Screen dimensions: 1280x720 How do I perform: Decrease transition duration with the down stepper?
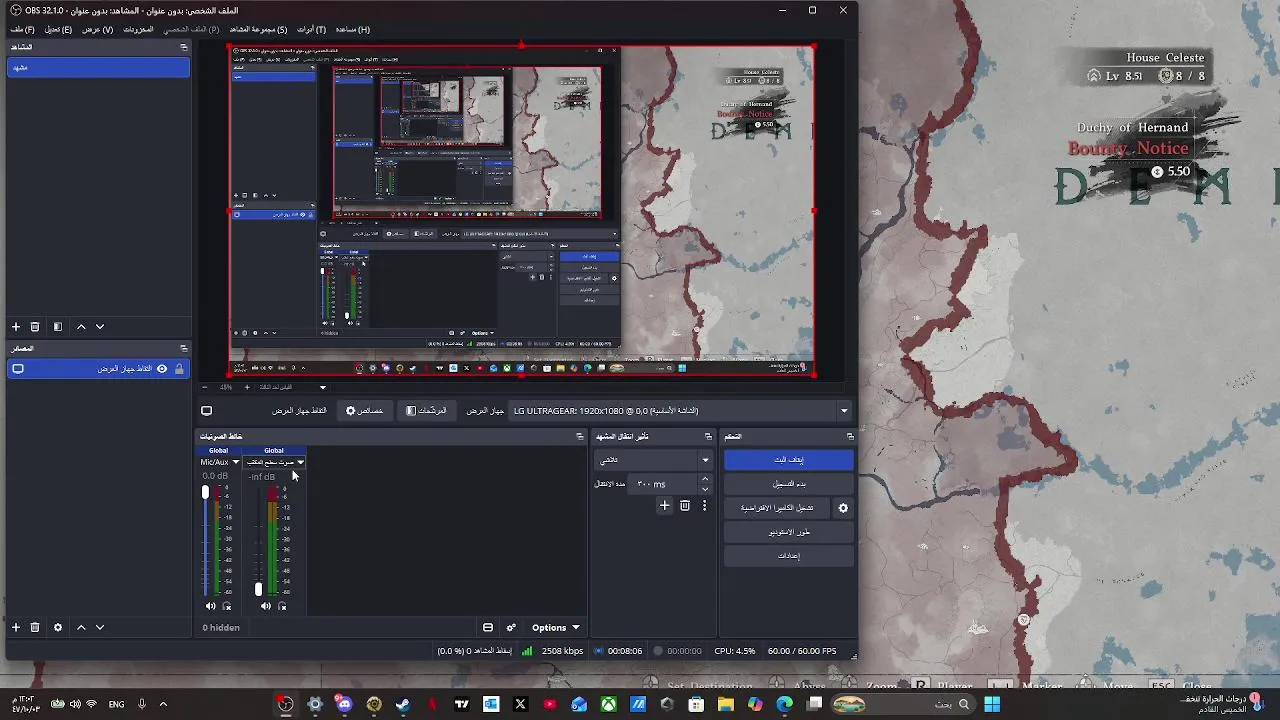[x=705, y=489]
